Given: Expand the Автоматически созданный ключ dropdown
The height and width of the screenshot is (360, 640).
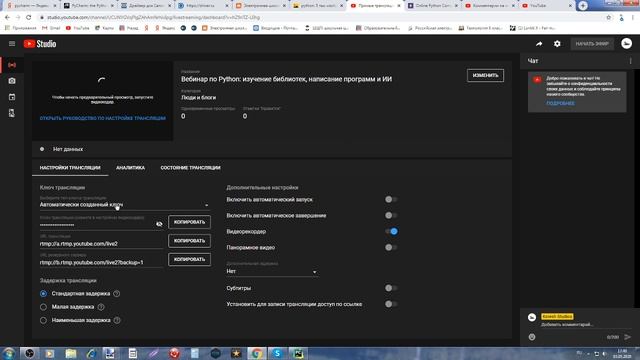Looking at the screenshot, I should (124, 204).
